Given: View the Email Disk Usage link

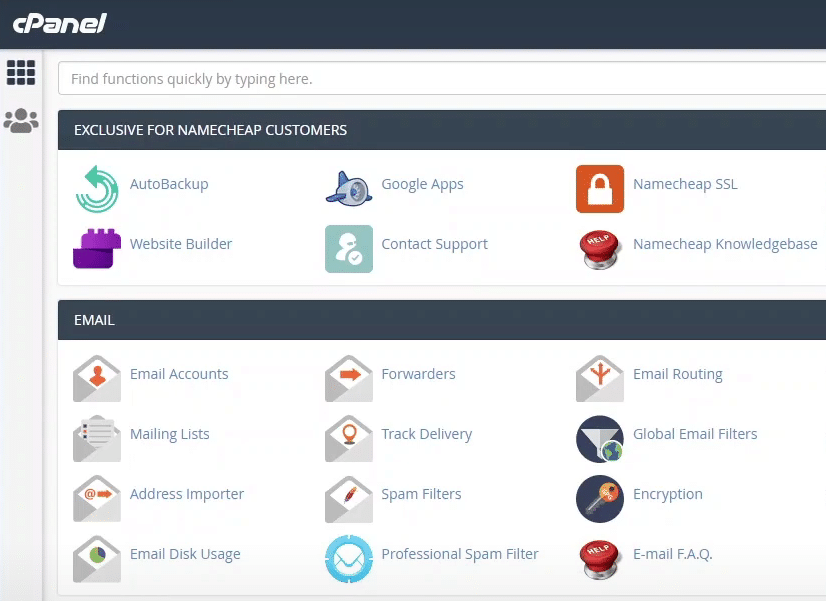Looking at the screenshot, I should [x=185, y=554].
